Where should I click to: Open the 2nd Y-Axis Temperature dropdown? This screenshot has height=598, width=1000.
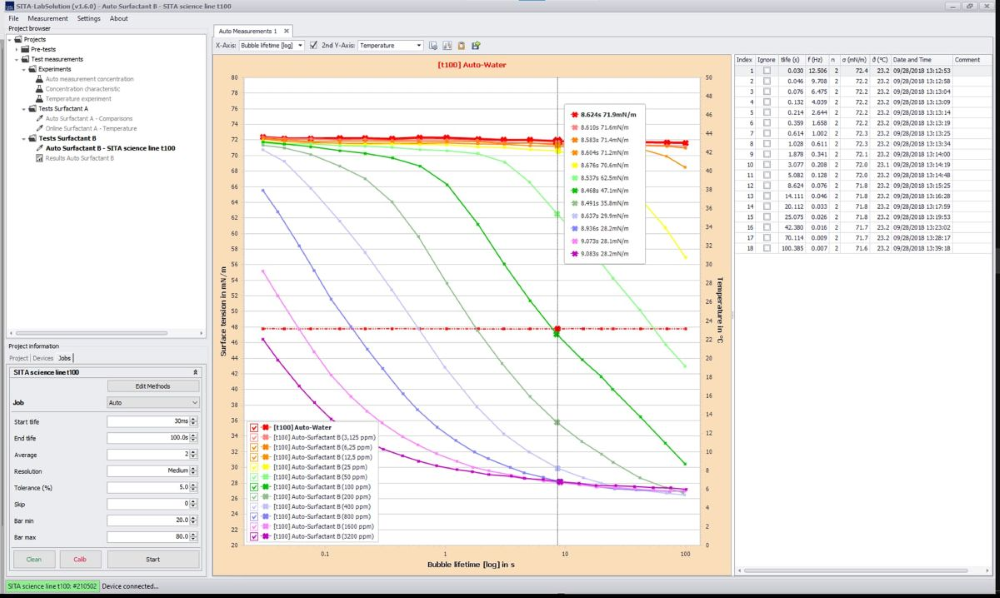coord(419,45)
